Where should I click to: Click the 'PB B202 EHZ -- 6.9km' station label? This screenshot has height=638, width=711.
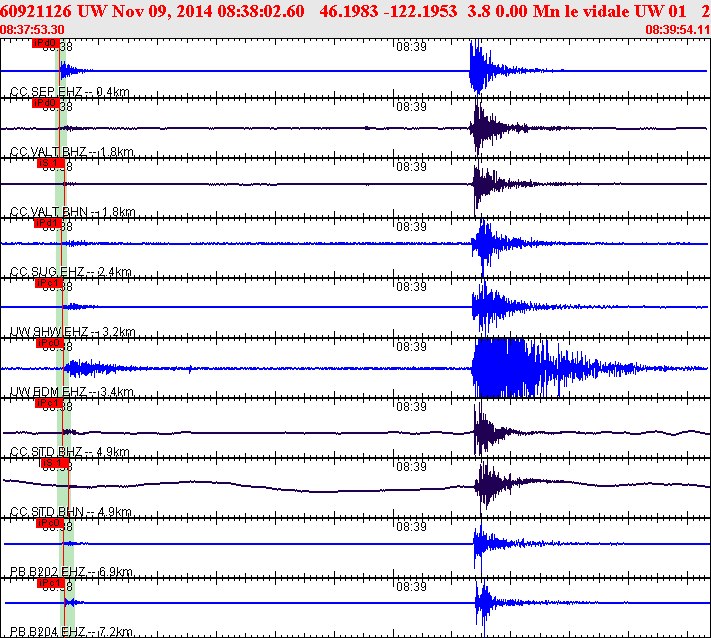(71, 572)
